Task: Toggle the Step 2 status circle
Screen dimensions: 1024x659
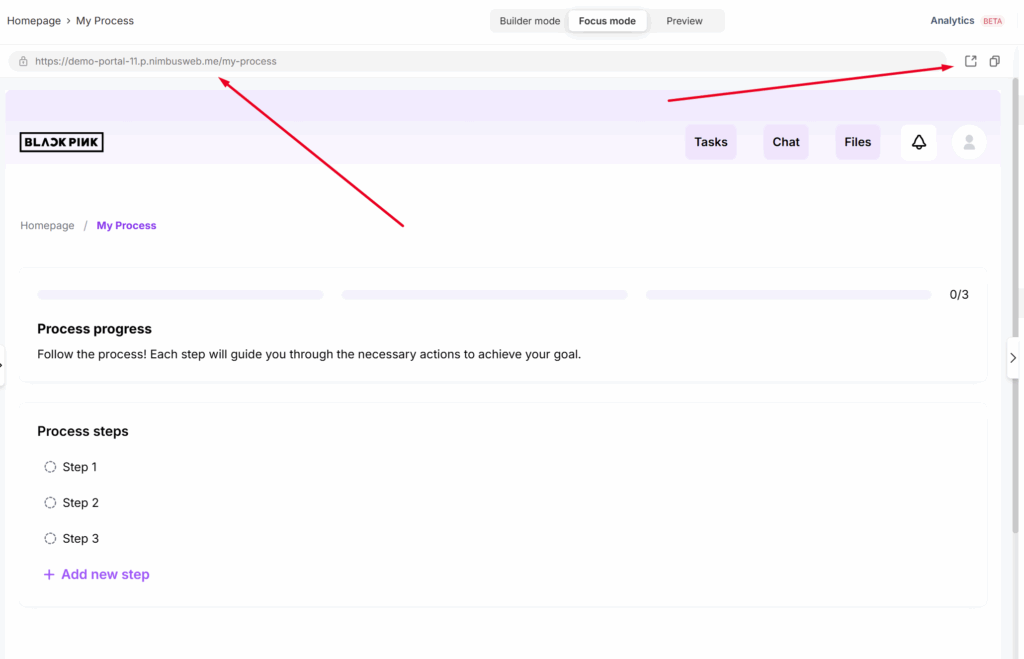Action: (50, 503)
